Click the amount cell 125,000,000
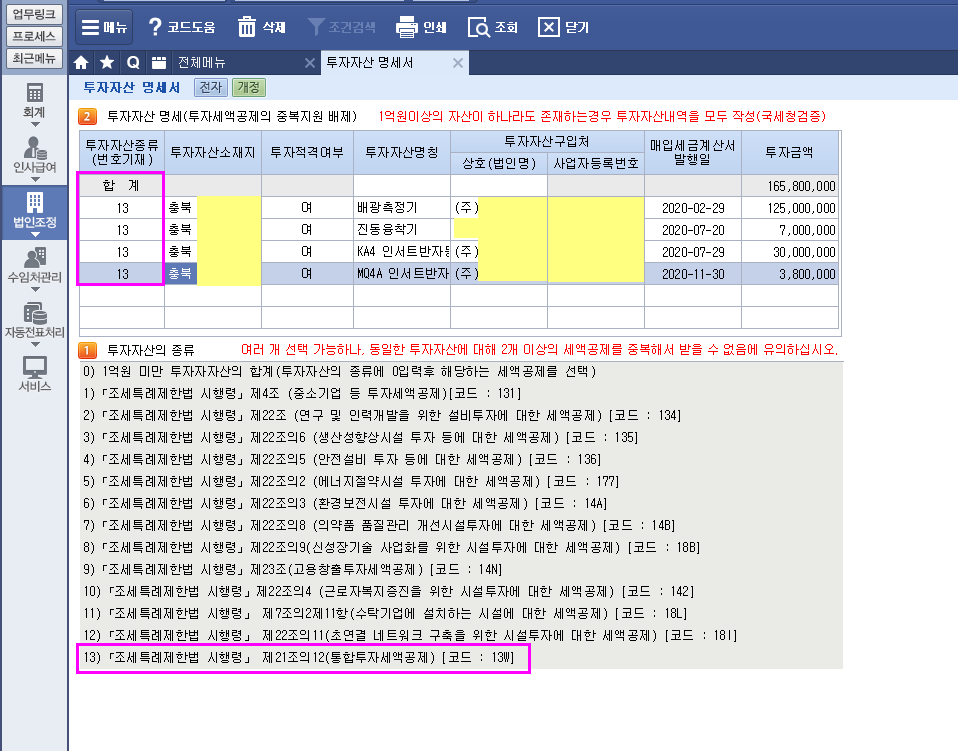This screenshot has width=958, height=751. coord(789,208)
